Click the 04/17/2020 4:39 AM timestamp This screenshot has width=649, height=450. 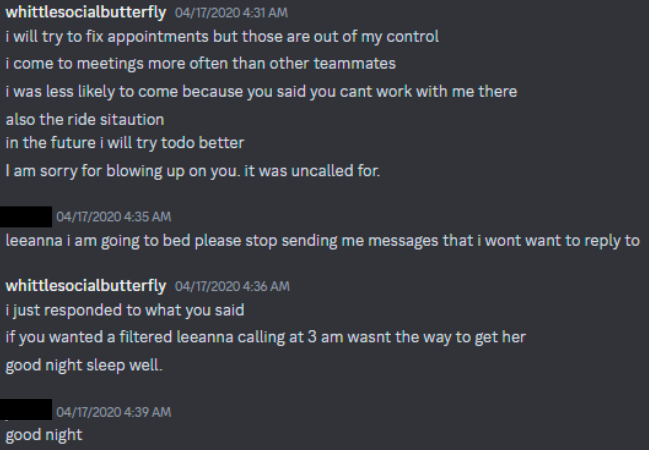point(113,411)
